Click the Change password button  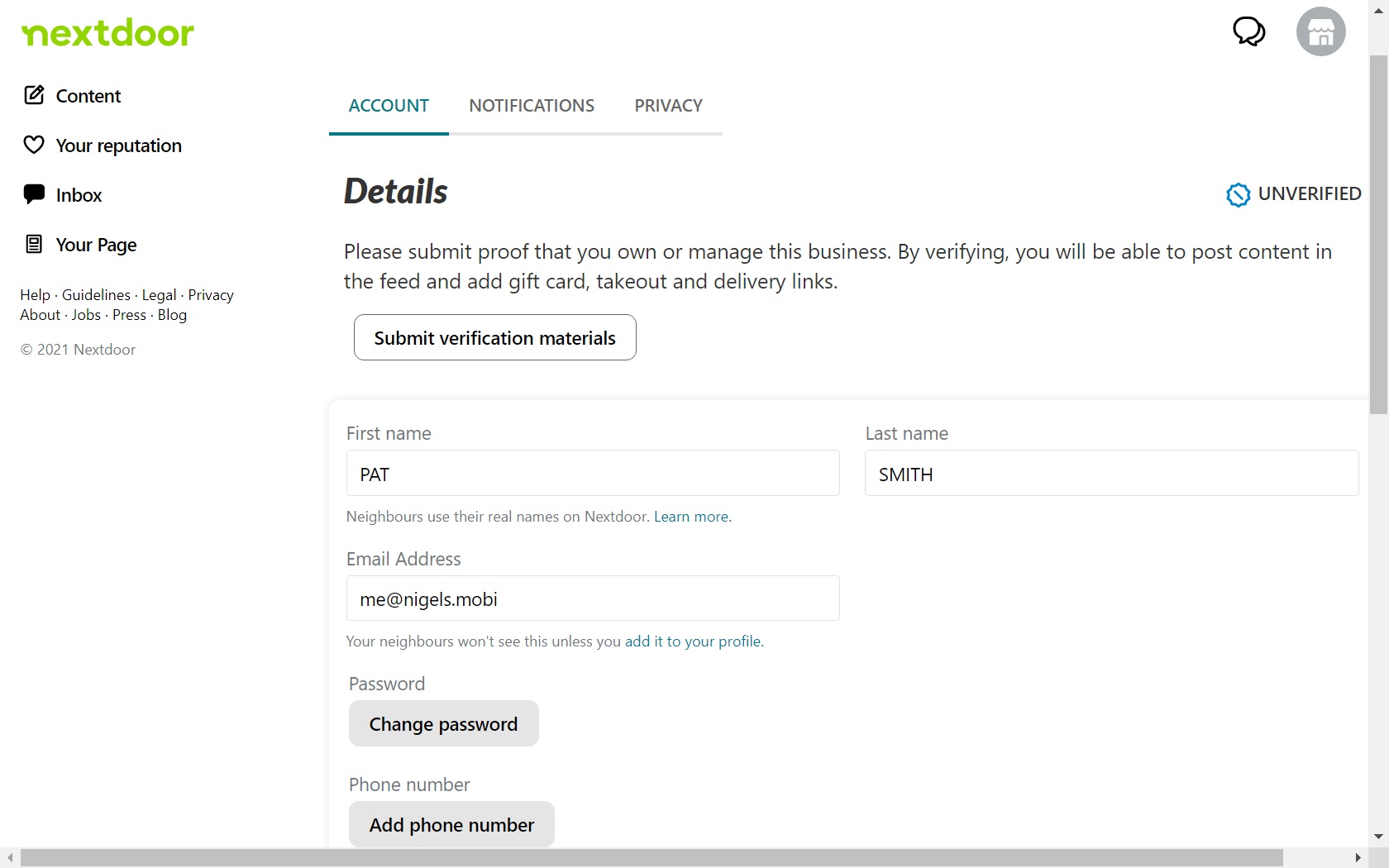point(443,724)
